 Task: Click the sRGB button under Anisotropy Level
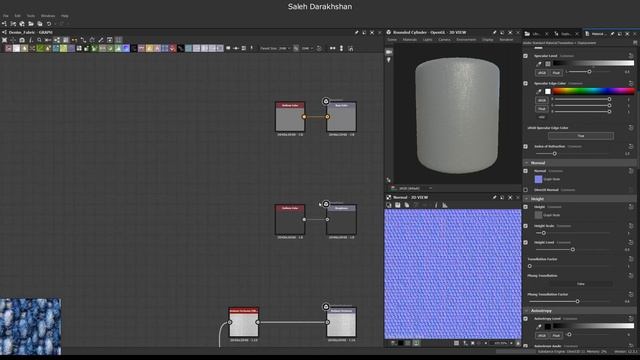pos(542,336)
